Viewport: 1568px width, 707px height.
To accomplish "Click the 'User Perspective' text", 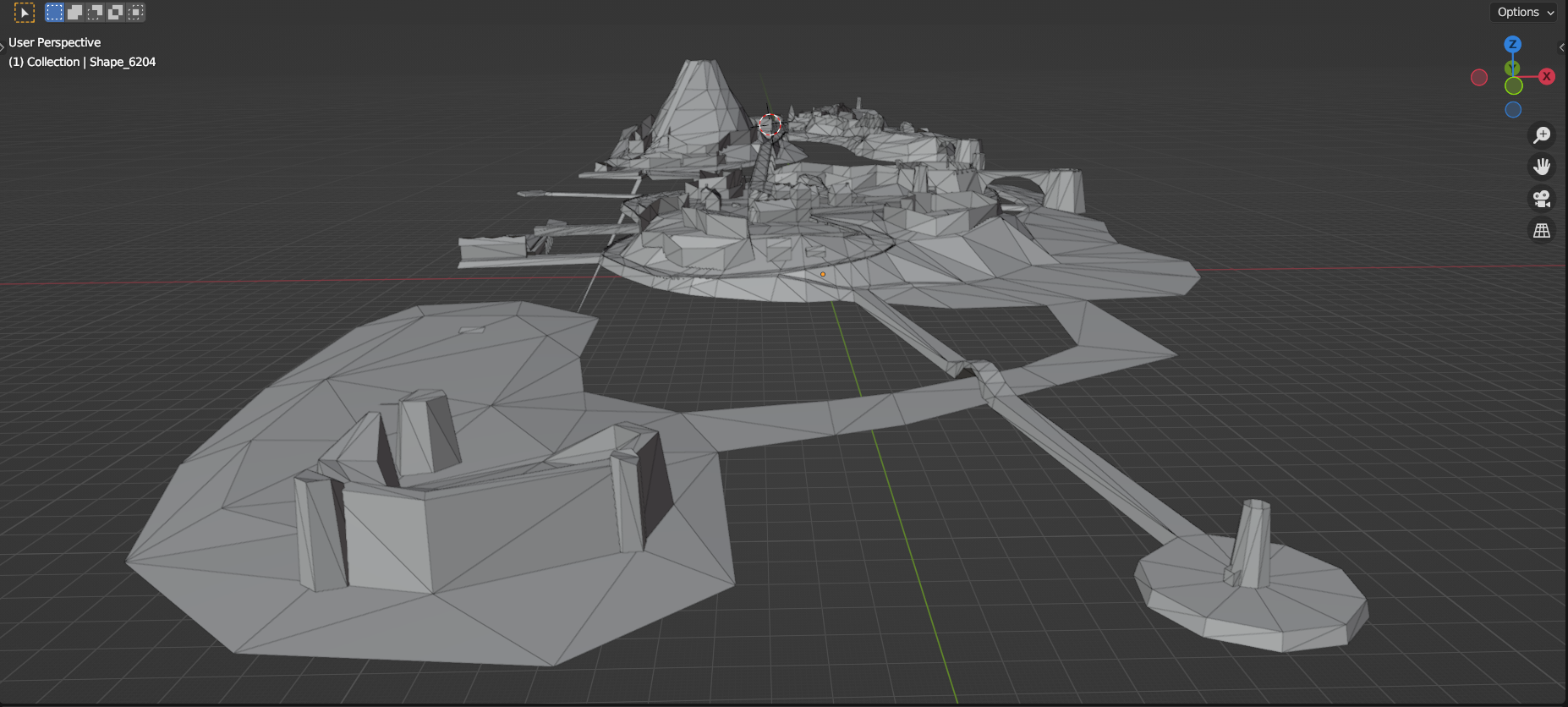I will tap(54, 42).
